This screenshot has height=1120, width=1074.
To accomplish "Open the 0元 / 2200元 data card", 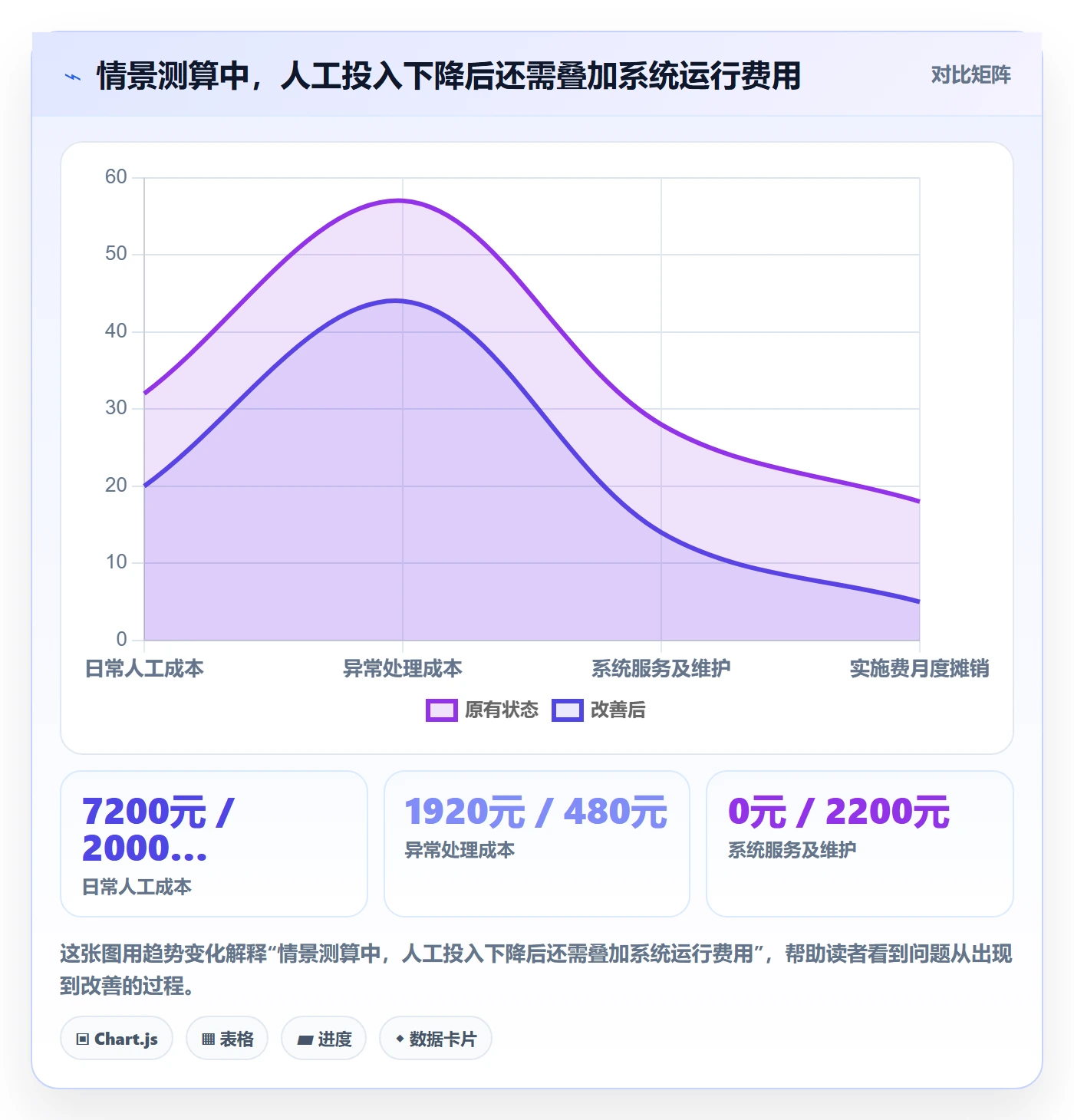I will coord(860,844).
